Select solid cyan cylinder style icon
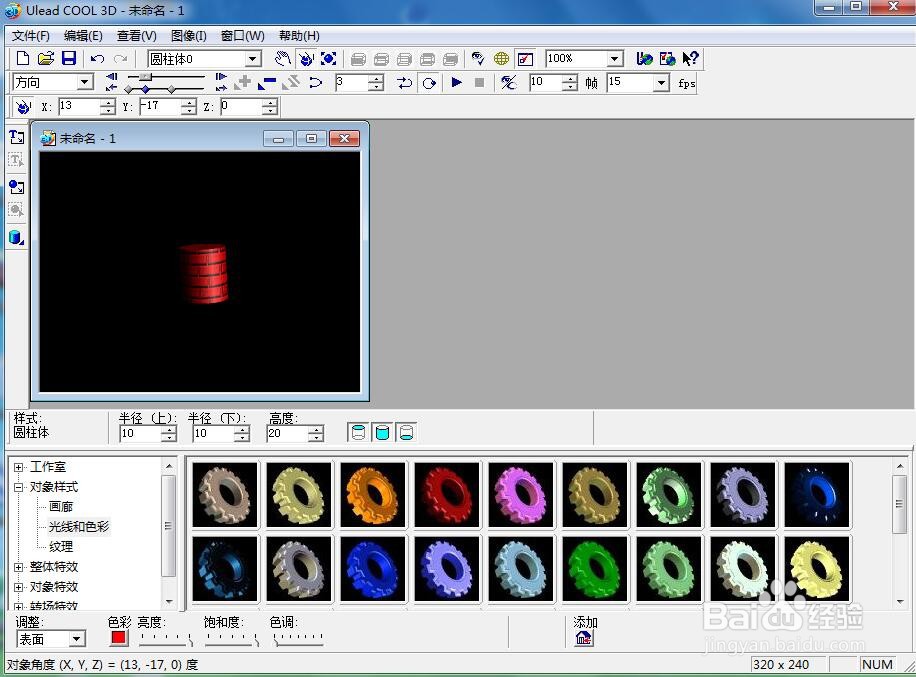The image size is (916, 677). click(x=382, y=433)
